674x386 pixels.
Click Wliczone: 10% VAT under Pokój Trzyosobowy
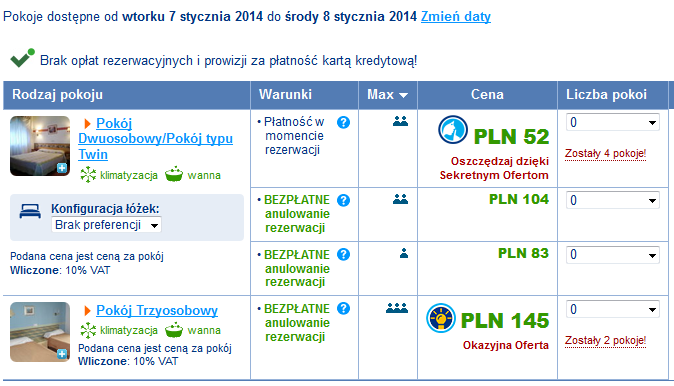pyautogui.click(x=128, y=361)
